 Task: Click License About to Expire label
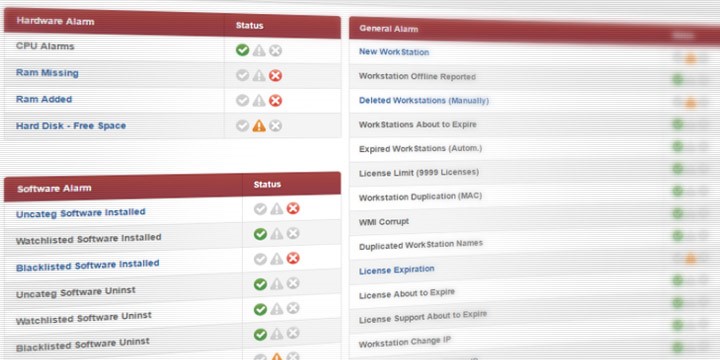(x=407, y=293)
